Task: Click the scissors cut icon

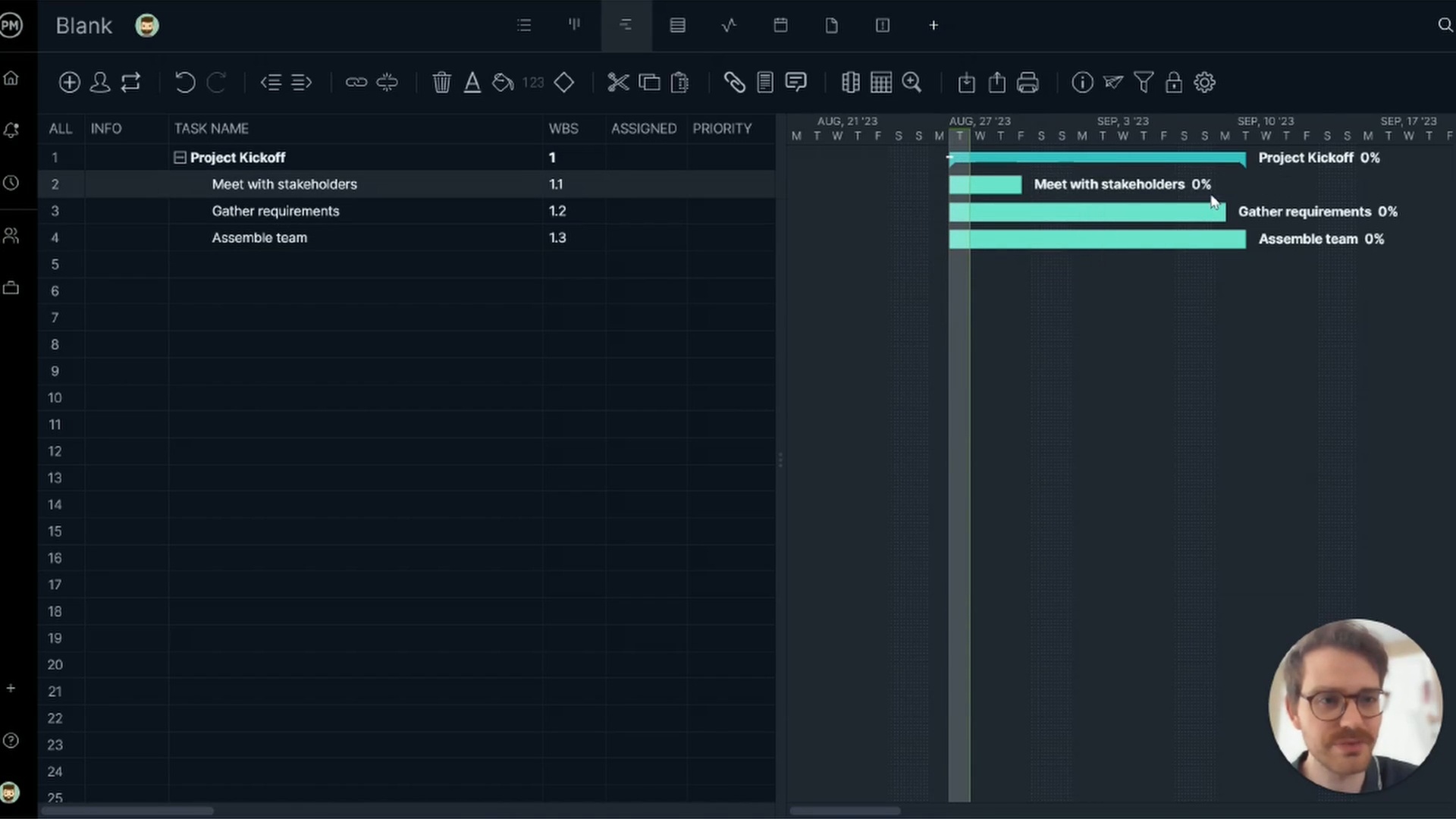Action: coord(618,82)
